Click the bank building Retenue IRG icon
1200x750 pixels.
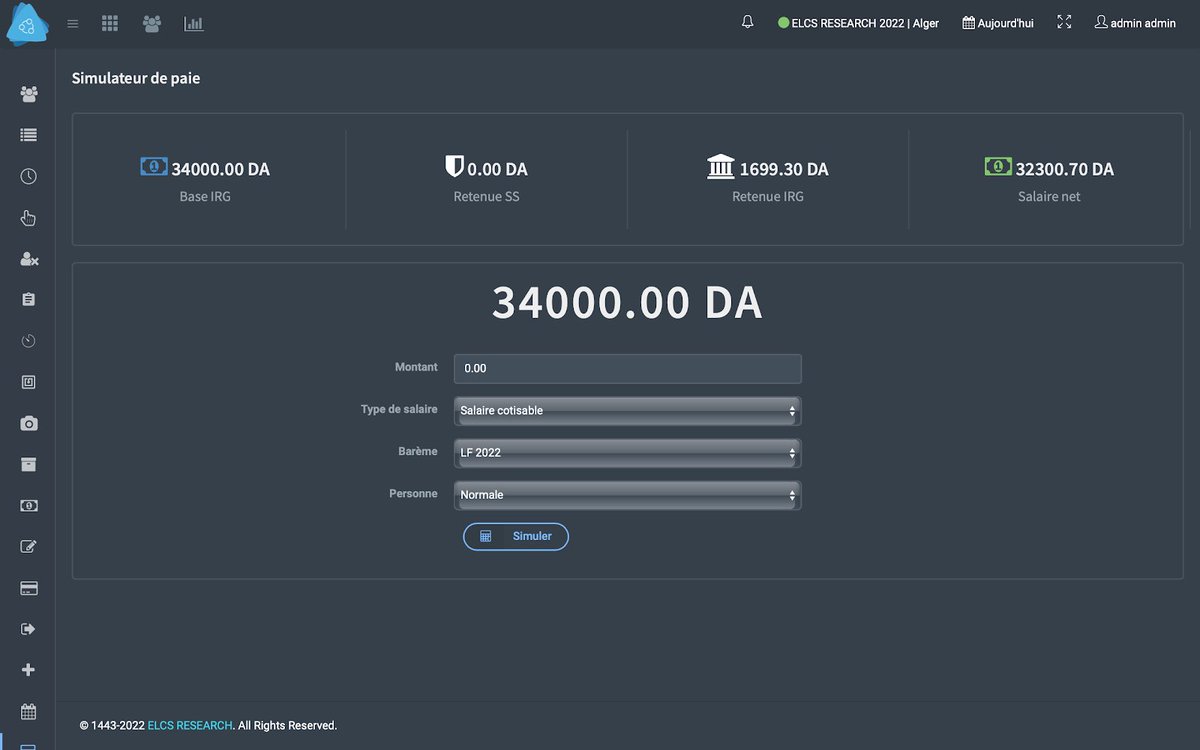pos(720,166)
